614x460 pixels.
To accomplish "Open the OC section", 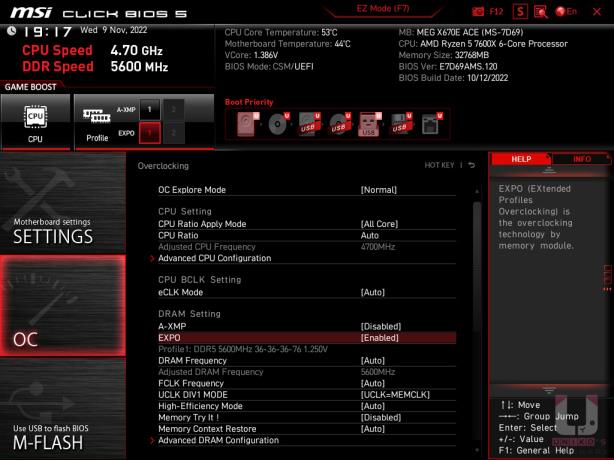I will click(63, 306).
